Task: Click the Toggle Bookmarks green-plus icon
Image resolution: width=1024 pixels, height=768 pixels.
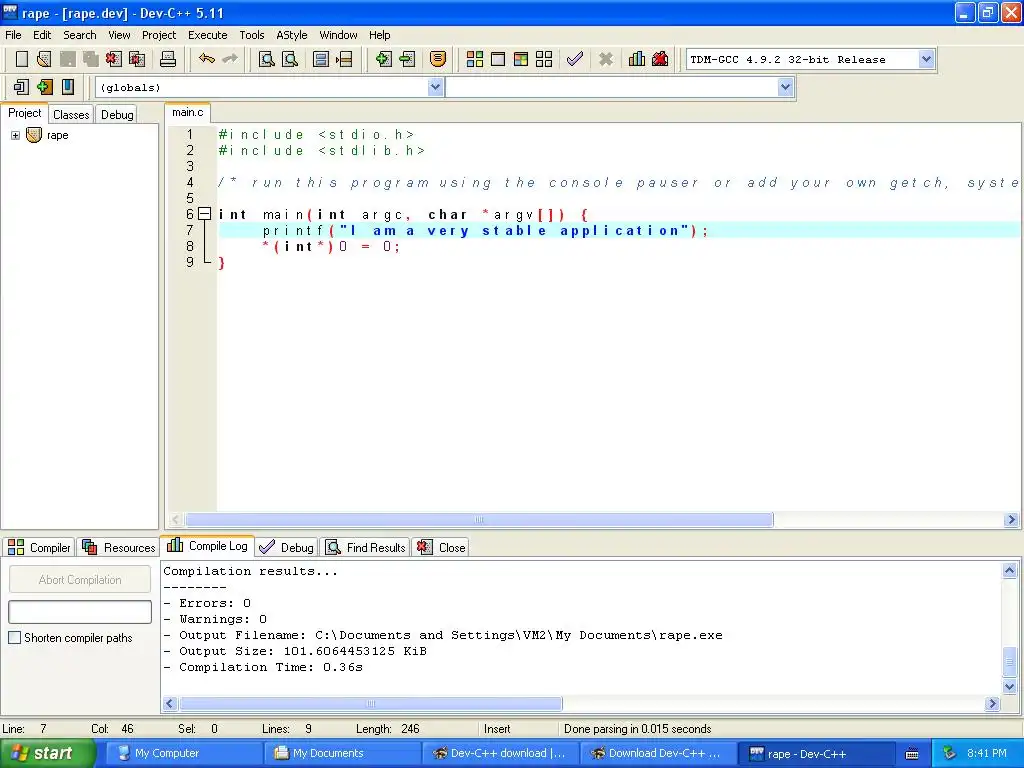Action: (x=44, y=87)
